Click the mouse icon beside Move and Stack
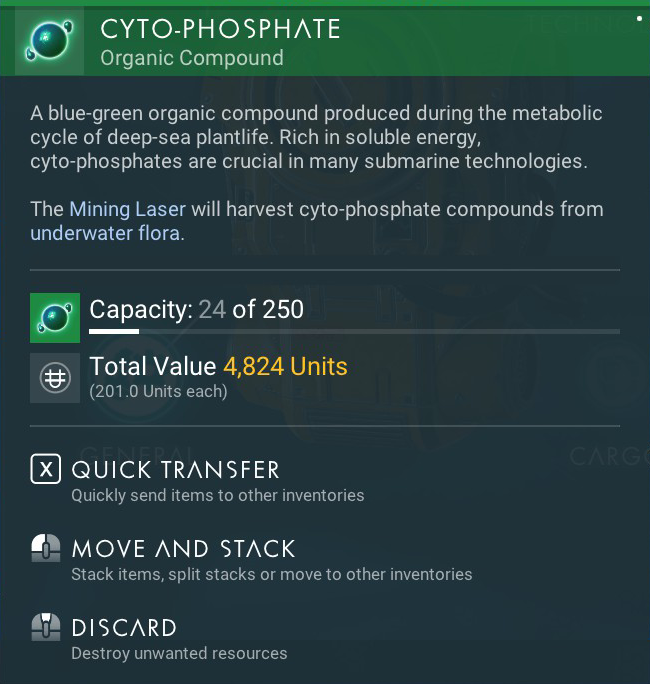 click(46, 548)
